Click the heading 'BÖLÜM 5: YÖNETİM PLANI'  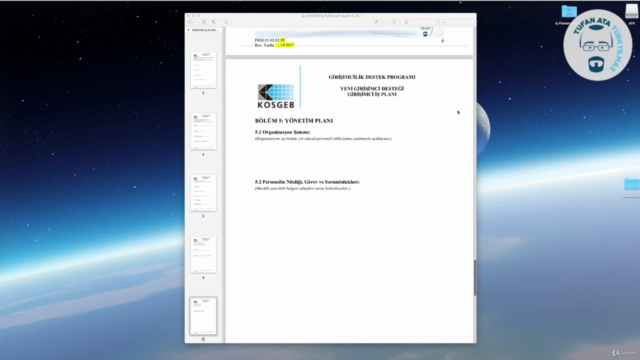[294, 121]
